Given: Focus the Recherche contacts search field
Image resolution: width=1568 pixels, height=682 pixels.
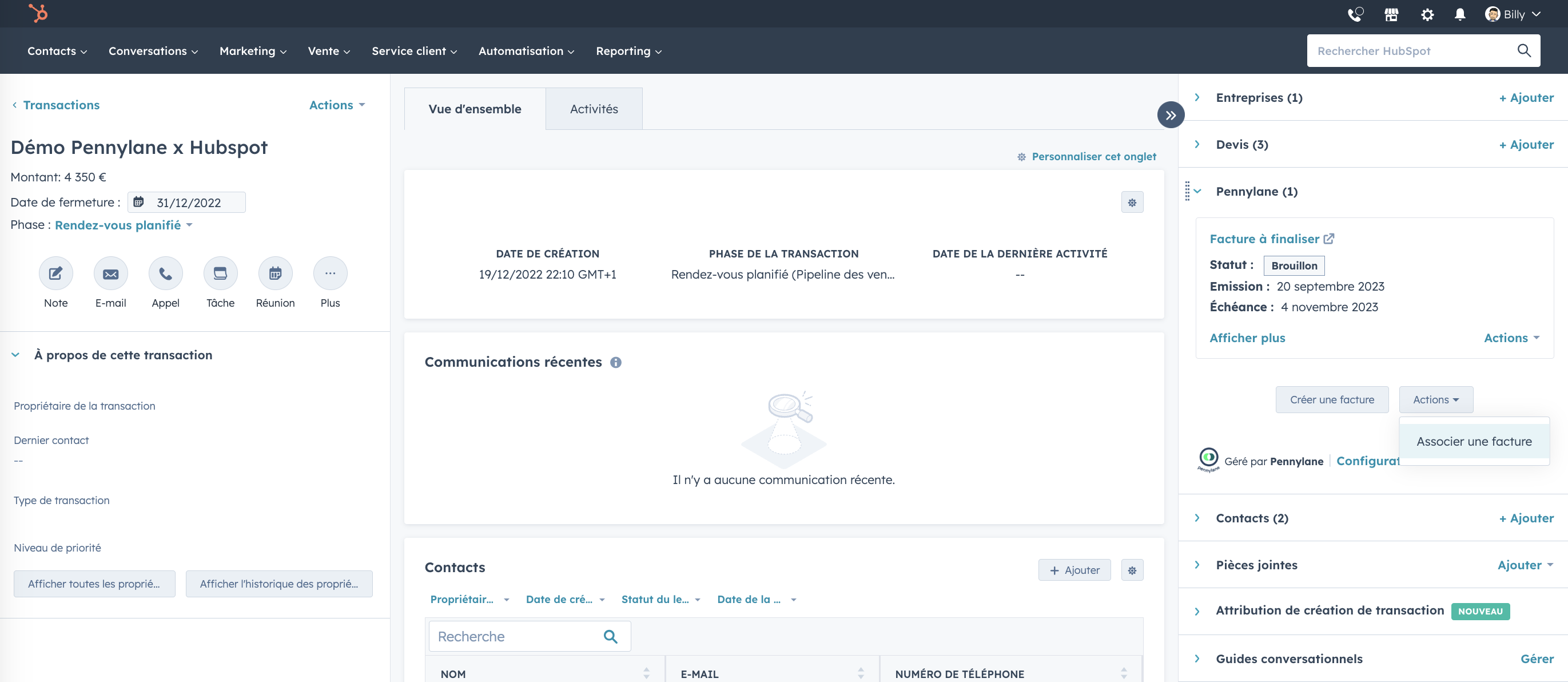Looking at the screenshot, I should (x=530, y=636).
